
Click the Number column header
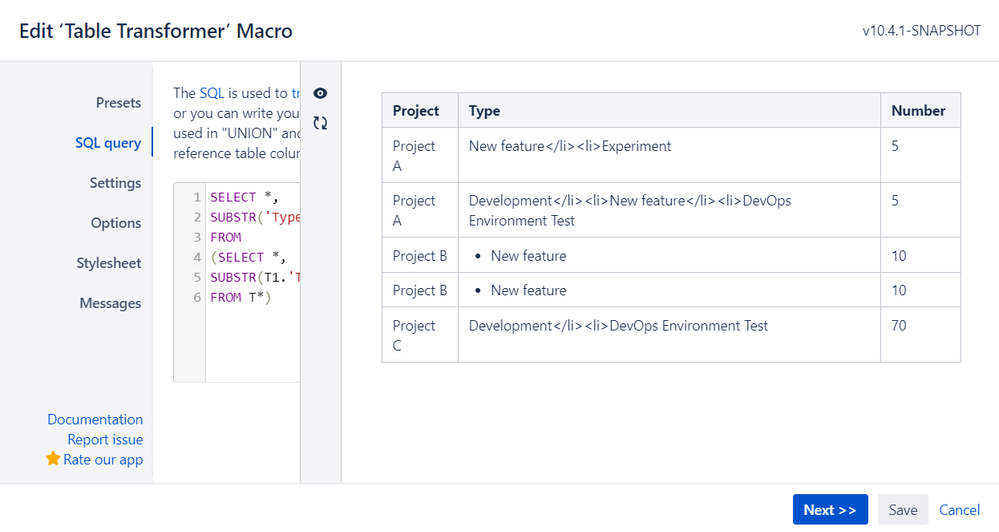coord(918,111)
